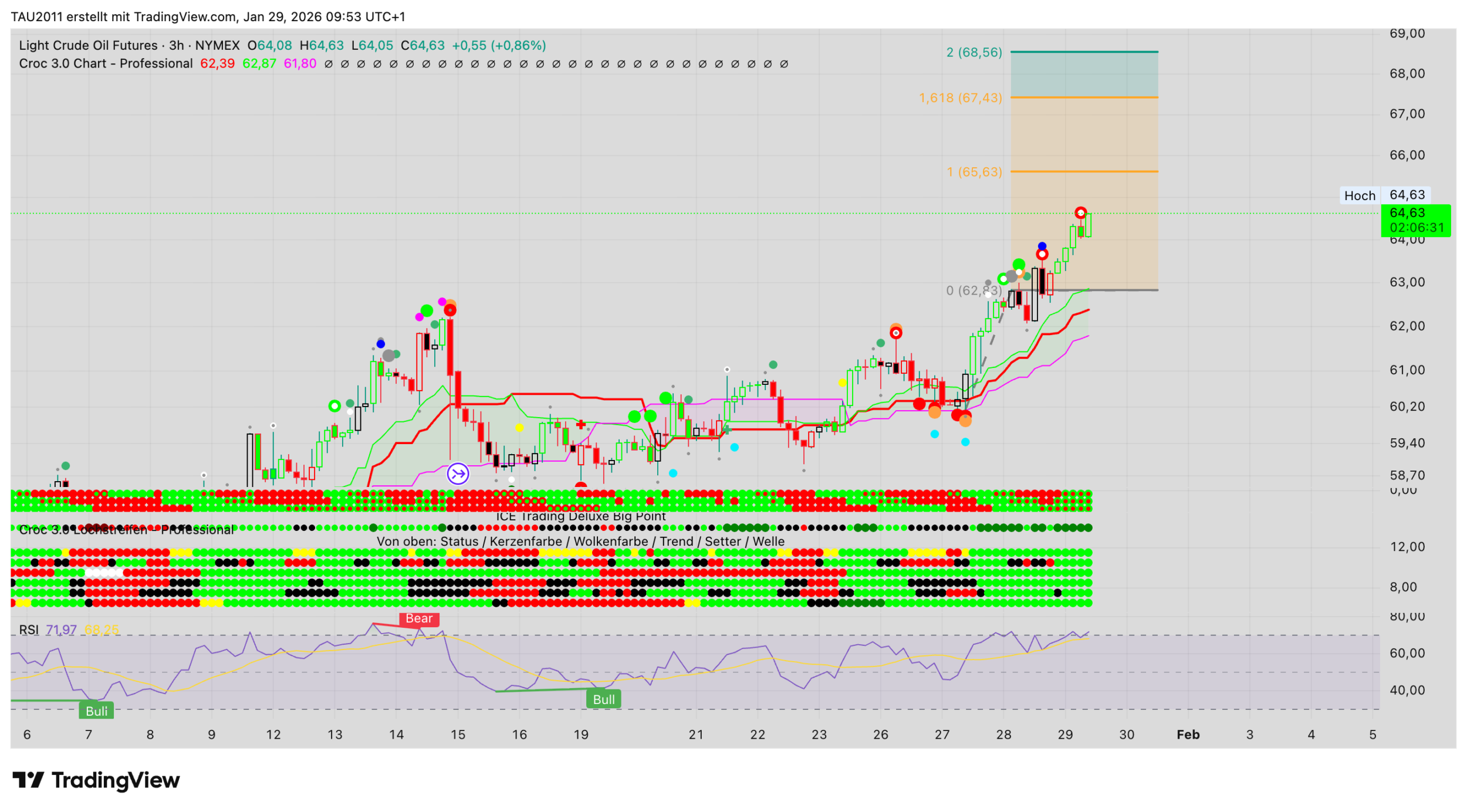
Task: Click the TradingView logo at bottom left
Action: 96,780
